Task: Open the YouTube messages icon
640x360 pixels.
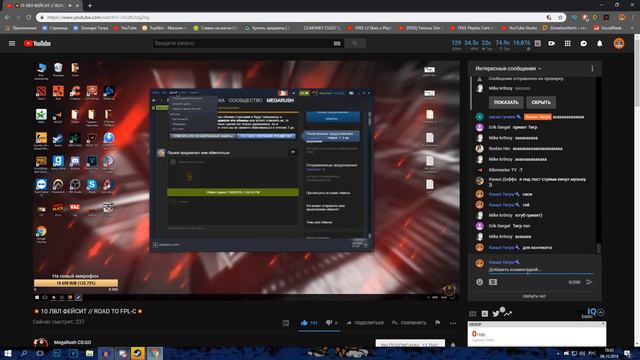Action: (584, 43)
